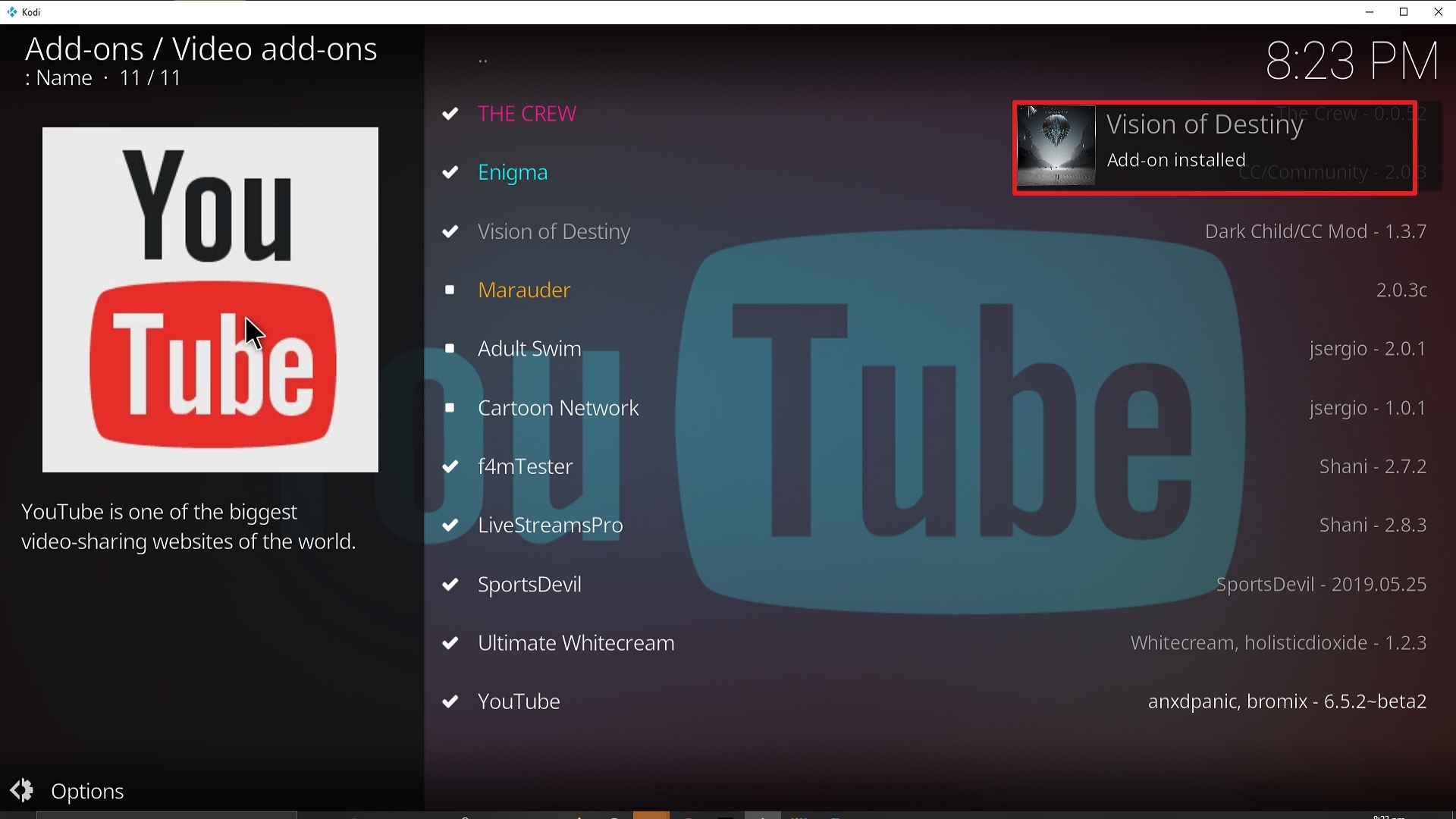Click 'Shani - 2.7.2' label
Viewport: 1456px width, 819px height.
pyautogui.click(x=1373, y=467)
